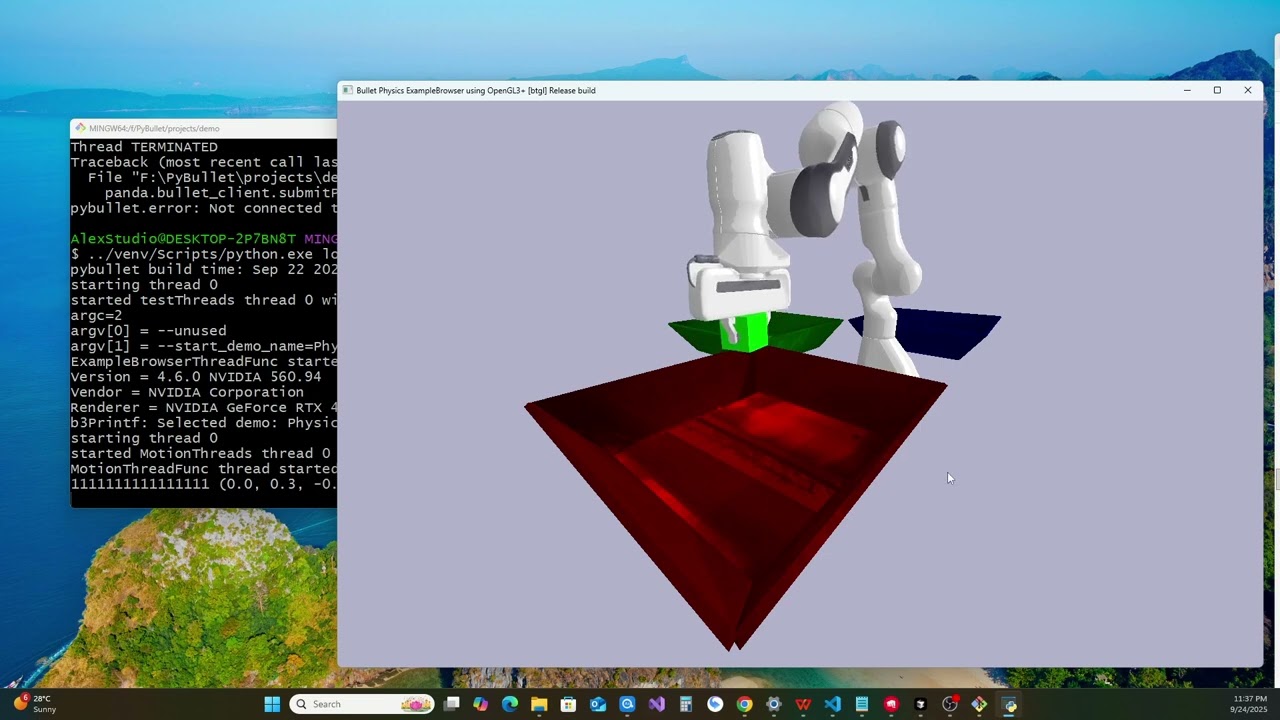Open the Python app icon in the taskbar

click(x=1009, y=704)
